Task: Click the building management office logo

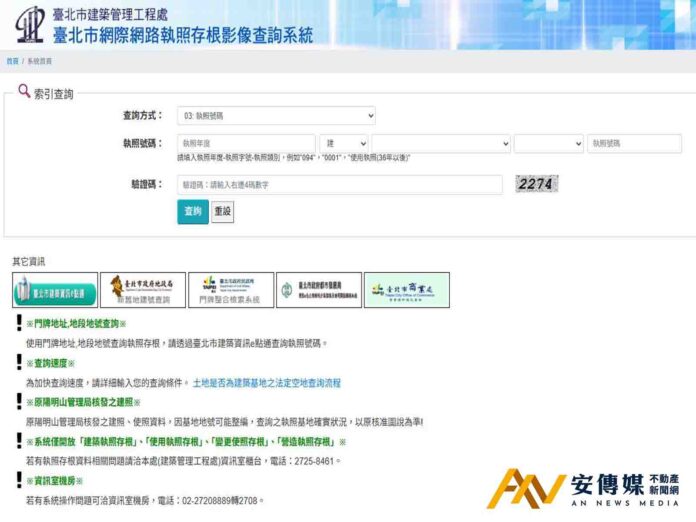Action: [30, 24]
